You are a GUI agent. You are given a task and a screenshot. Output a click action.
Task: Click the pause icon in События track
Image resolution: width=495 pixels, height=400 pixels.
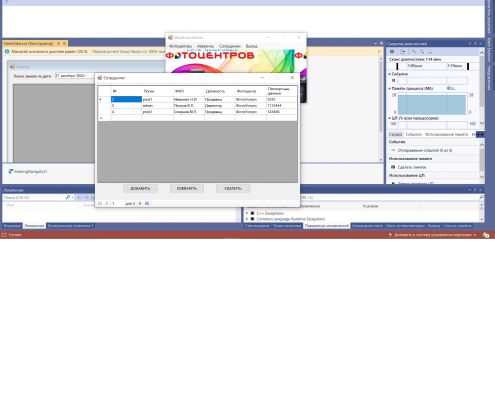click(x=393, y=80)
